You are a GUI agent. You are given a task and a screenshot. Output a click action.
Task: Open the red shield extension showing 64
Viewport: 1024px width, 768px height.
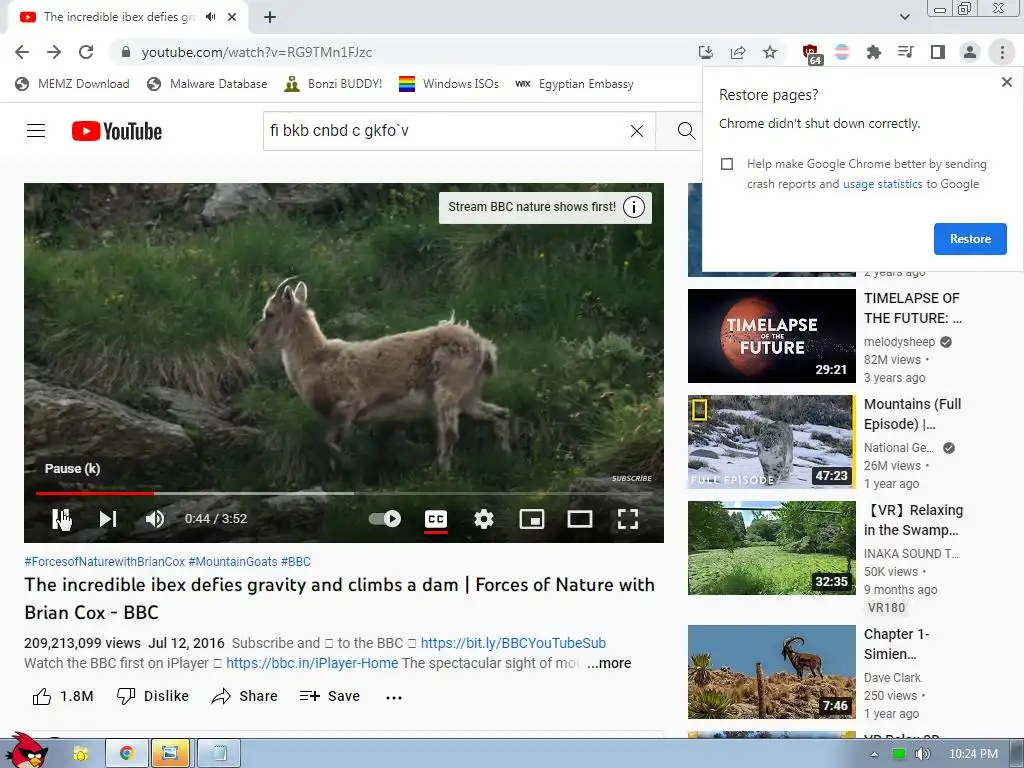[x=811, y=54]
